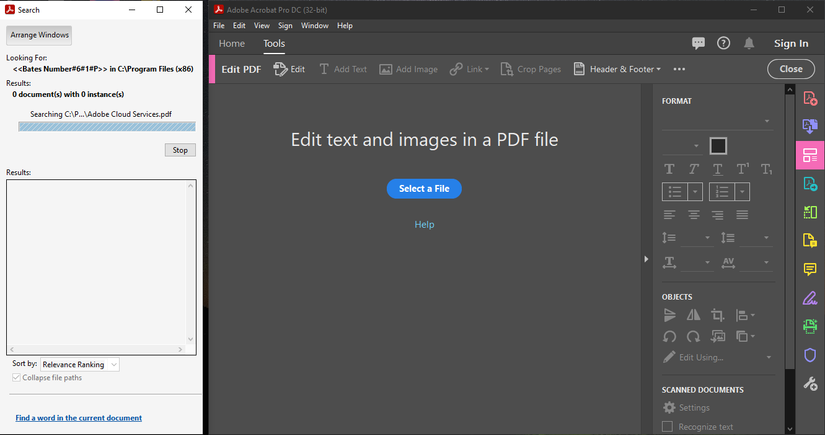Open the chat messages icon
Image resolution: width=825 pixels, height=435 pixels.
pos(698,43)
